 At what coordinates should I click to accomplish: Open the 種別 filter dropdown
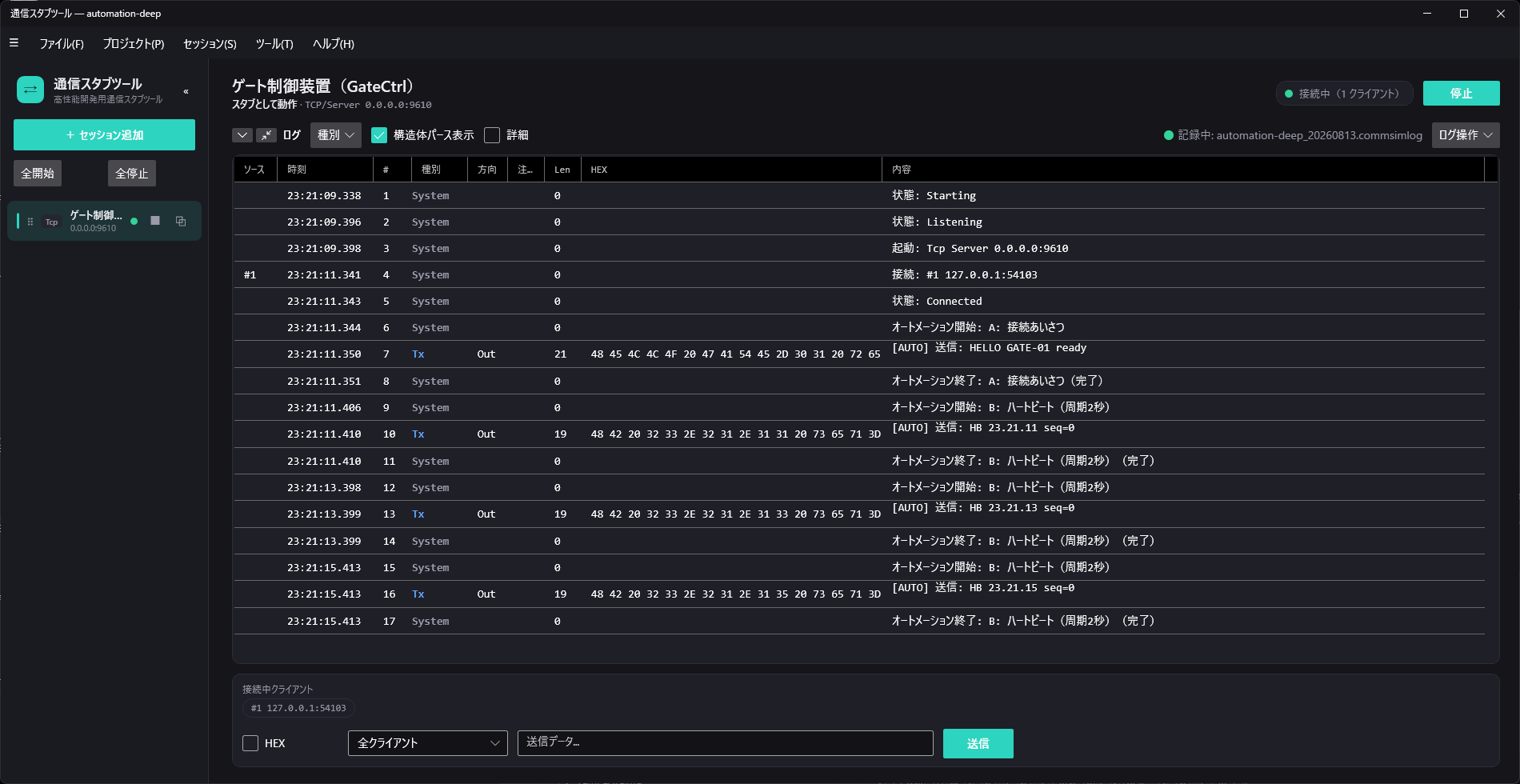336,135
